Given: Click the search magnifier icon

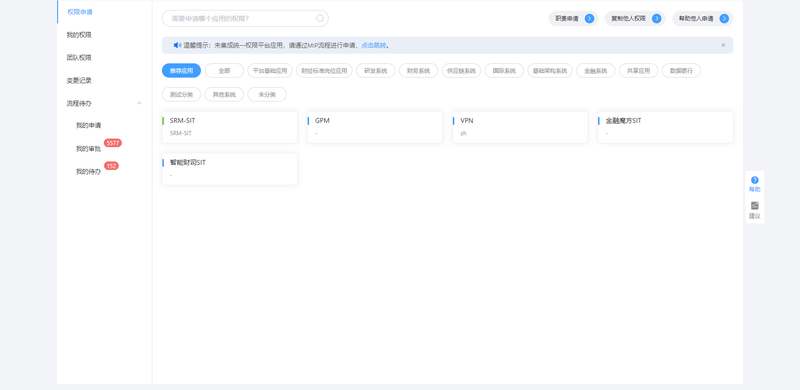Looking at the screenshot, I should pos(320,18).
